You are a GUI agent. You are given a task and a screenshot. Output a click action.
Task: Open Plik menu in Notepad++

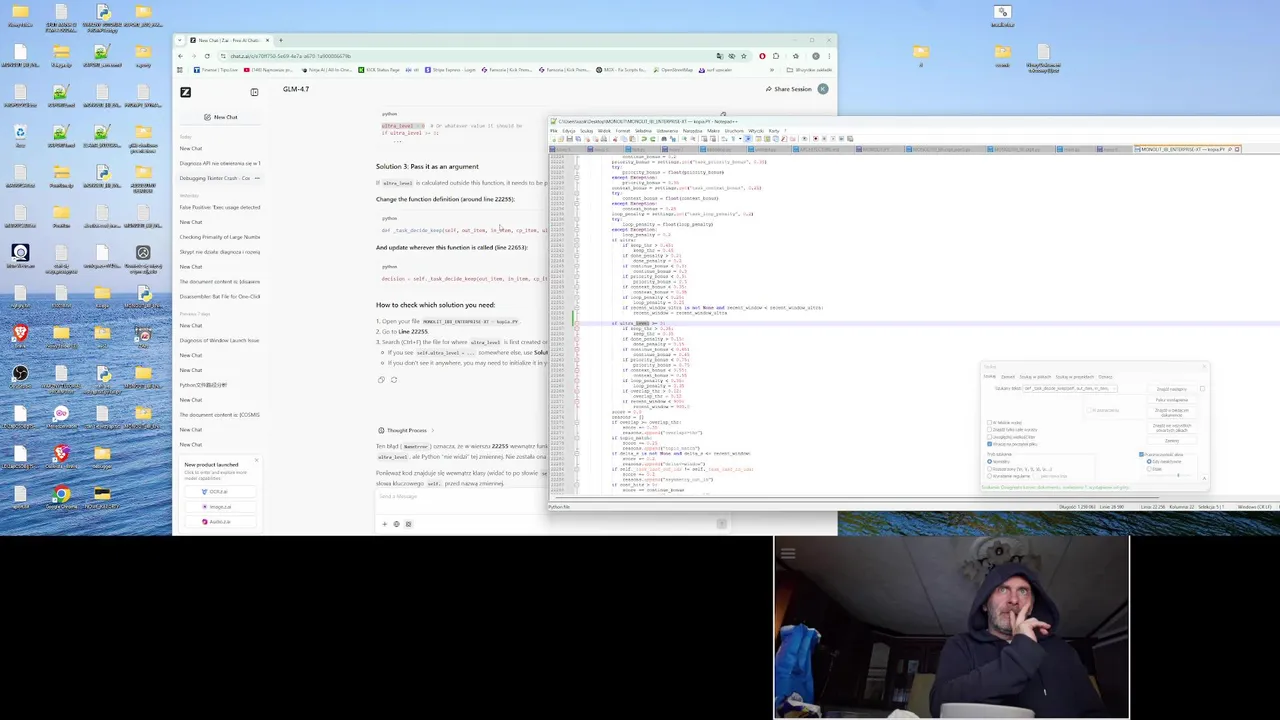554,131
